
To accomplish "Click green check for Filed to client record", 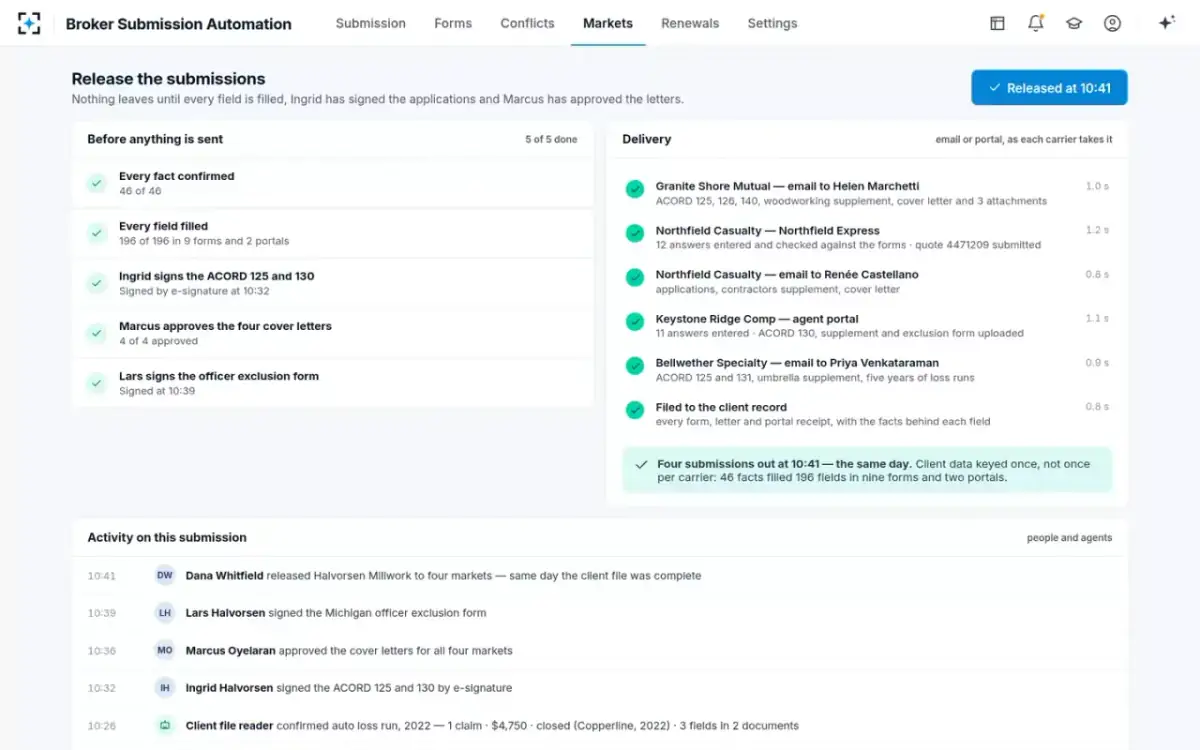I will tap(634, 409).
